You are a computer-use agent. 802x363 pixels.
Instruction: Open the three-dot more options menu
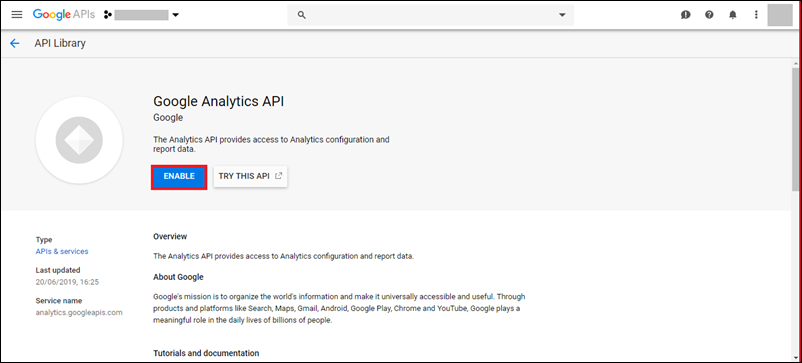756,15
